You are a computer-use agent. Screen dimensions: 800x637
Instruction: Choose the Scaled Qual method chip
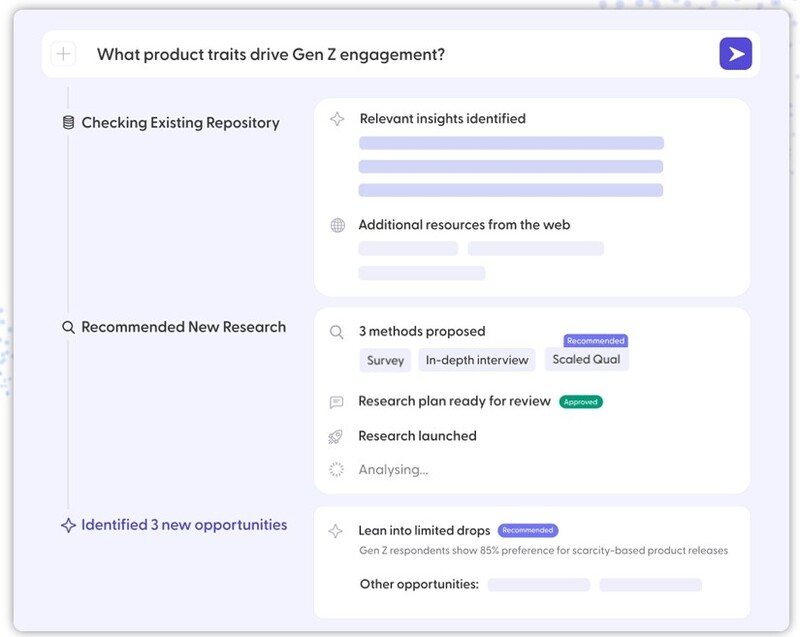(586, 359)
